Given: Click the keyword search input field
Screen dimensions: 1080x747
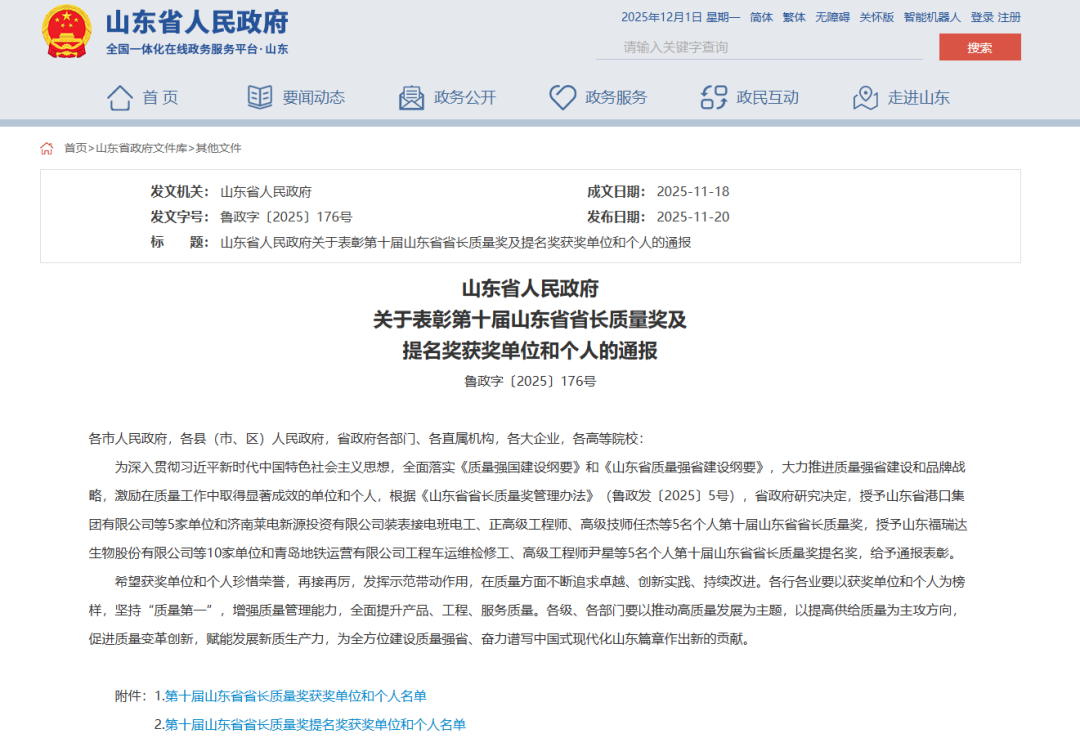Looking at the screenshot, I should click(x=760, y=47).
